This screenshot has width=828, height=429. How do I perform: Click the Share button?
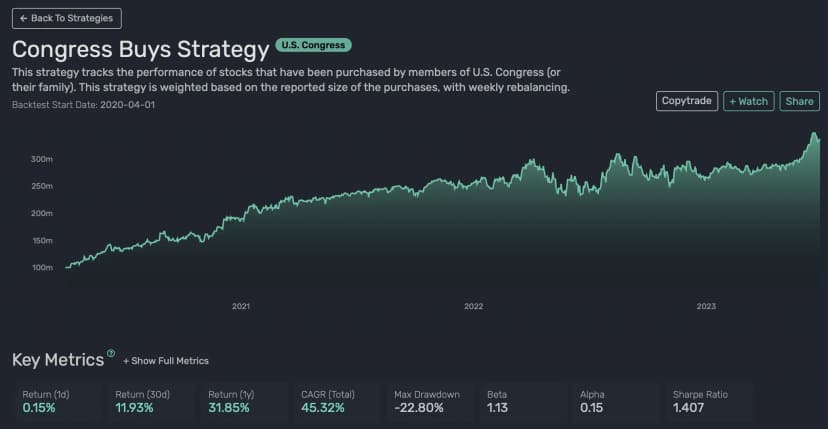click(799, 101)
